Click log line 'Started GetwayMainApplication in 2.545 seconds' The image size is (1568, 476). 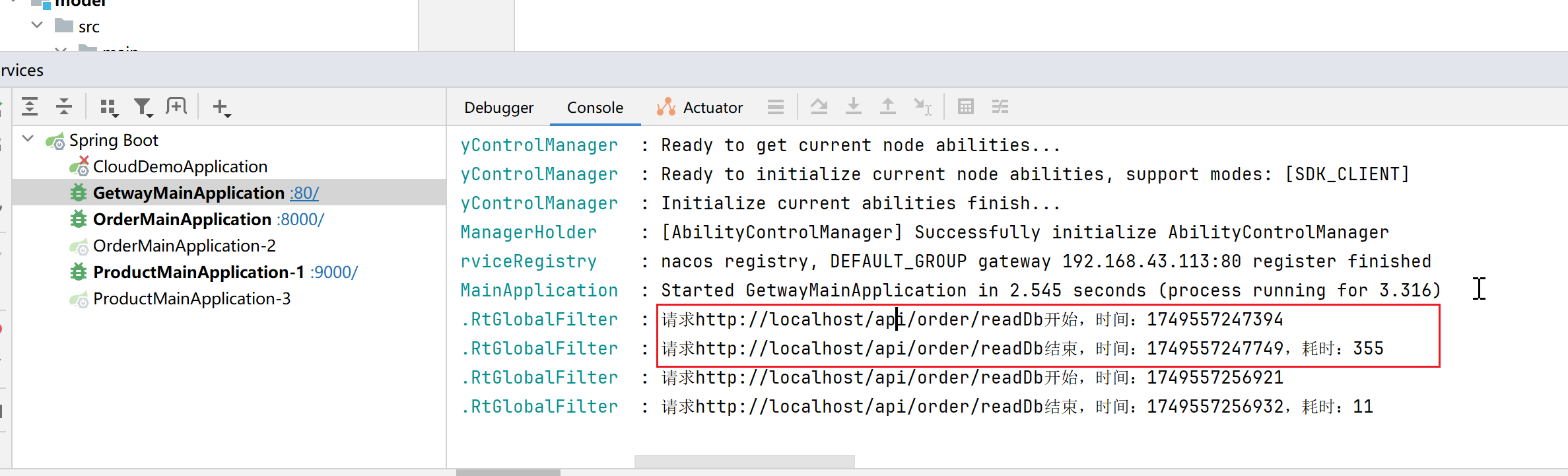tap(1051, 290)
